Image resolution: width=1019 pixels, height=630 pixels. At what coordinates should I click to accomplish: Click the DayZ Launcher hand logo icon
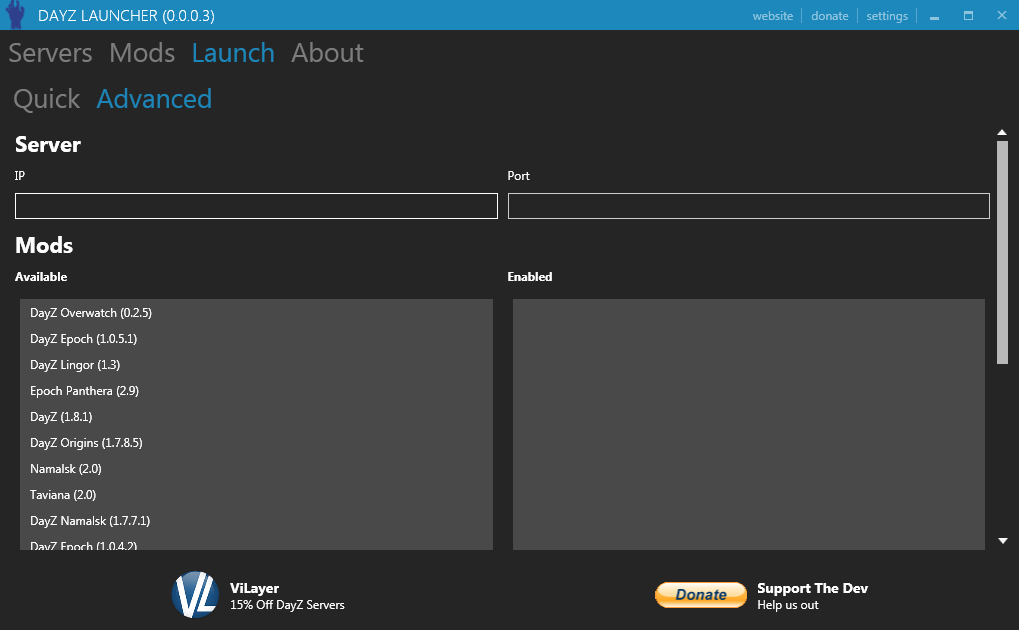(x=15, y=14)
